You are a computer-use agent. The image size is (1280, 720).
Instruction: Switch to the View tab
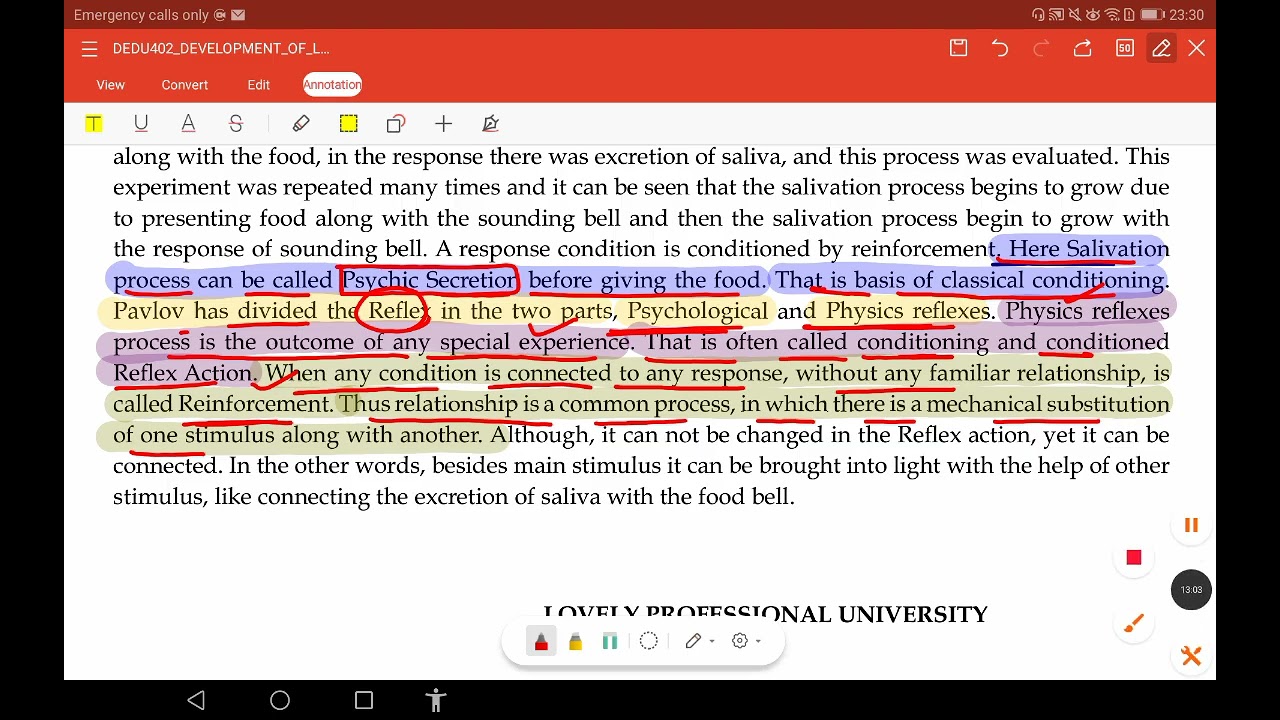110,85
